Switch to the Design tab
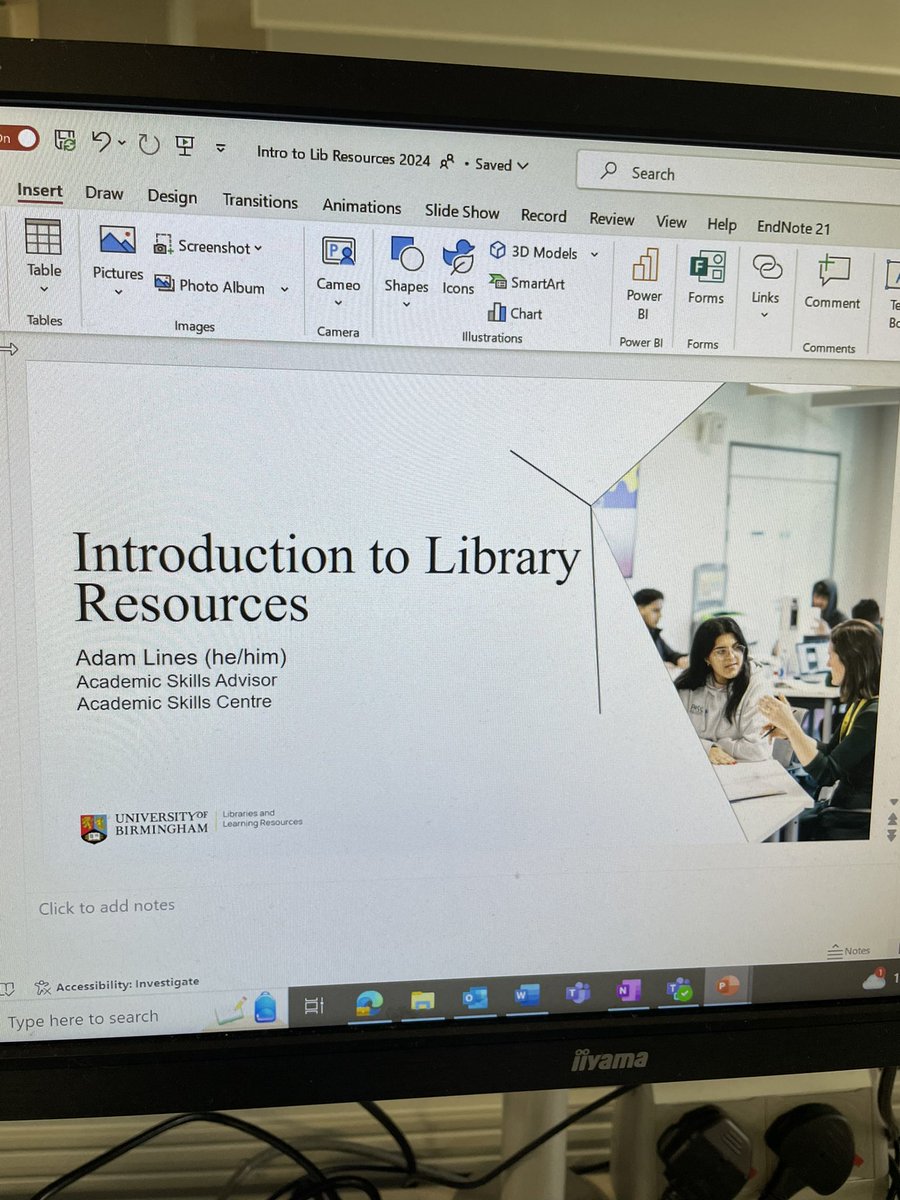 tap(171, 197)
